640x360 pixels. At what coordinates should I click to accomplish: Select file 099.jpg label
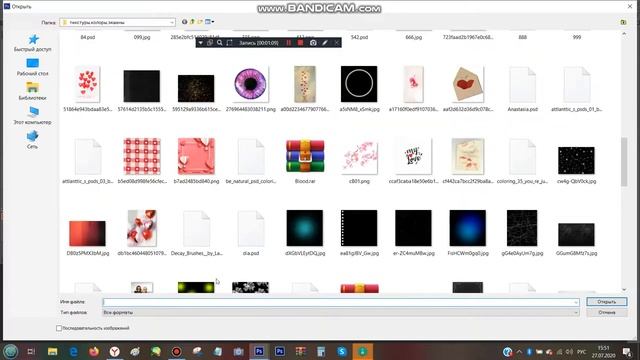[x=142, y=37]
